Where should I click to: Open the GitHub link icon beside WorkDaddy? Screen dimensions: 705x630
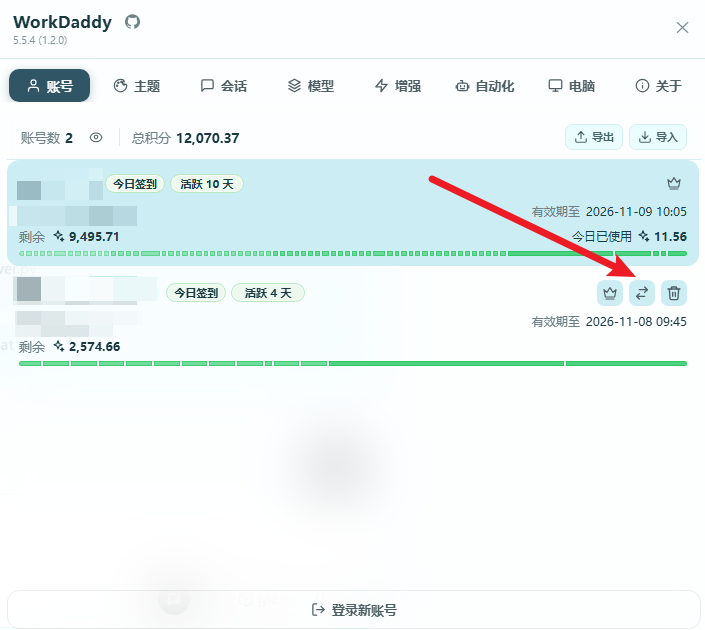coord(132,22)
